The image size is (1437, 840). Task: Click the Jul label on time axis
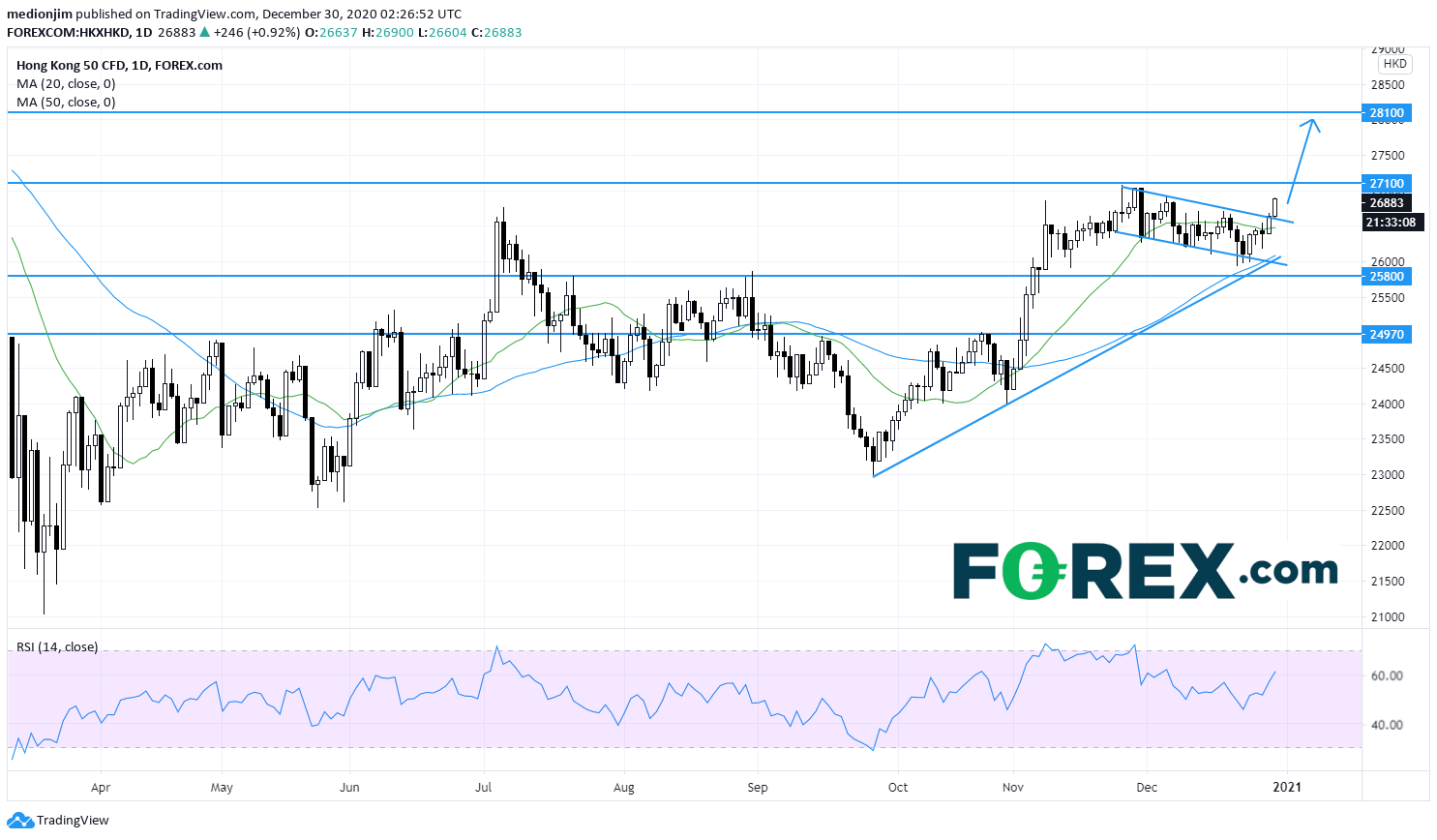pos(483,787)
